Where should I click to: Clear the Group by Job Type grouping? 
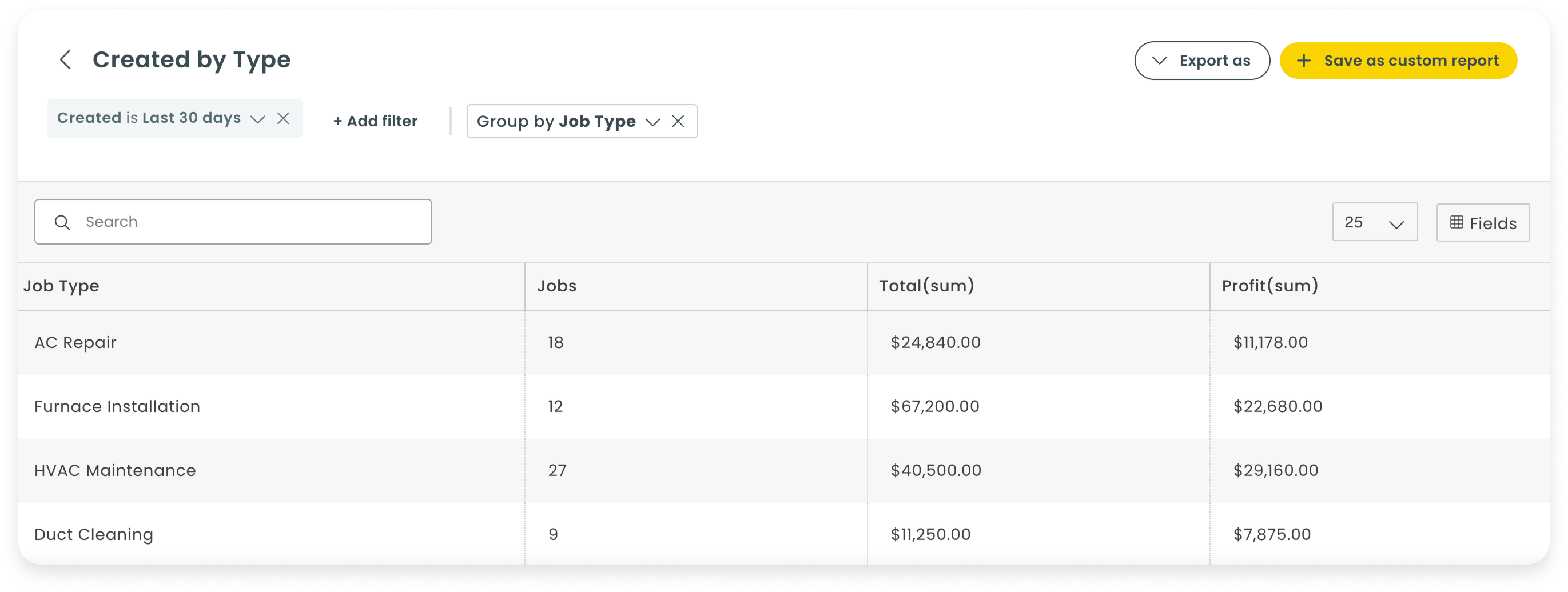(678, 121)
